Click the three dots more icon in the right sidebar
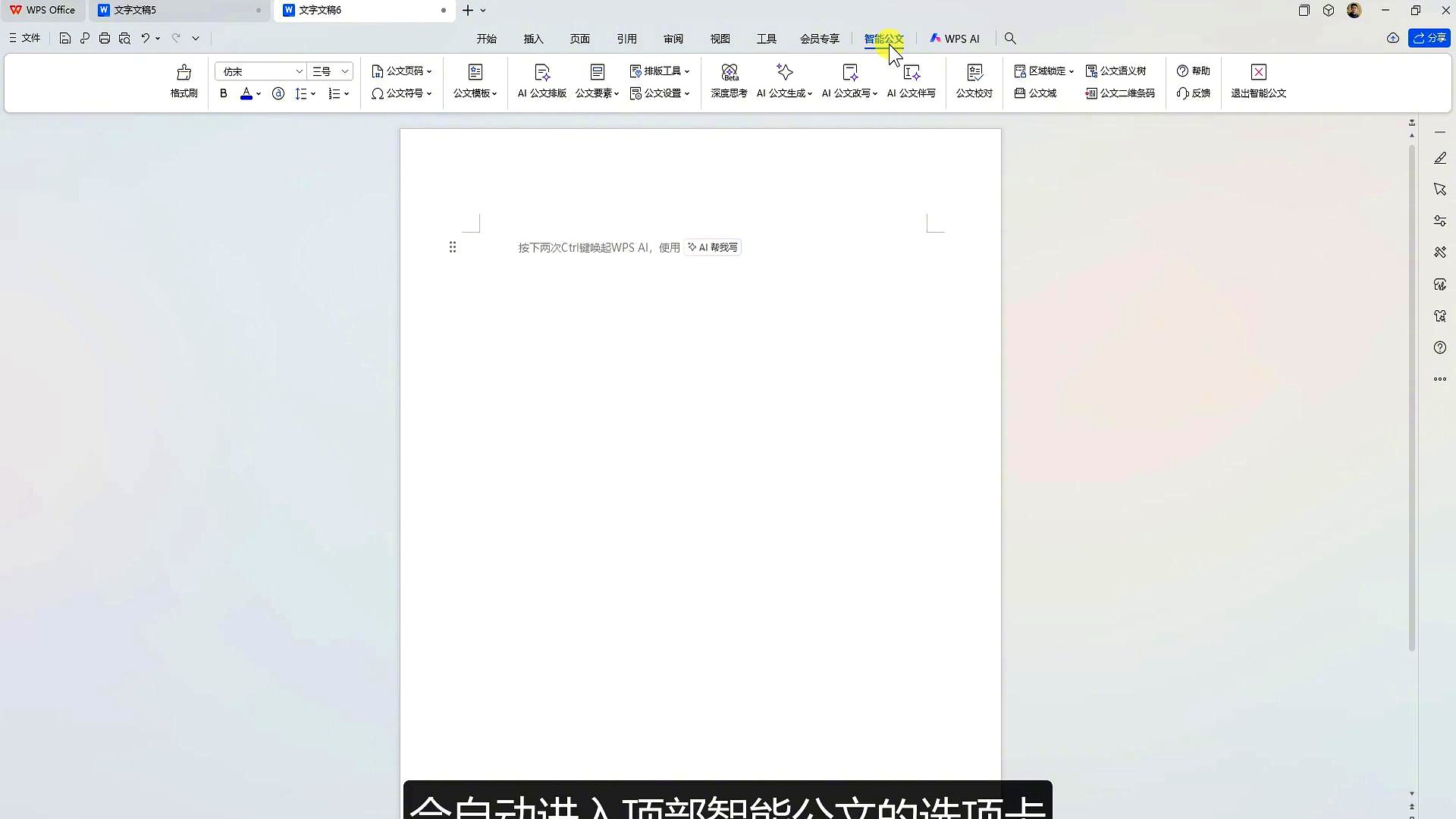Viewport: 1456px width, 819px height. click(1440, 379)
